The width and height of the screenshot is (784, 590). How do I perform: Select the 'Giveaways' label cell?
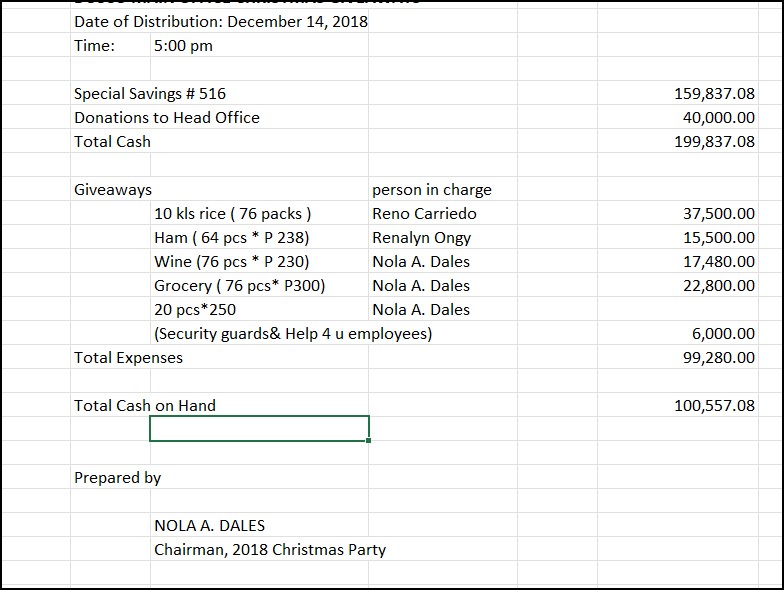pos(112,190)
